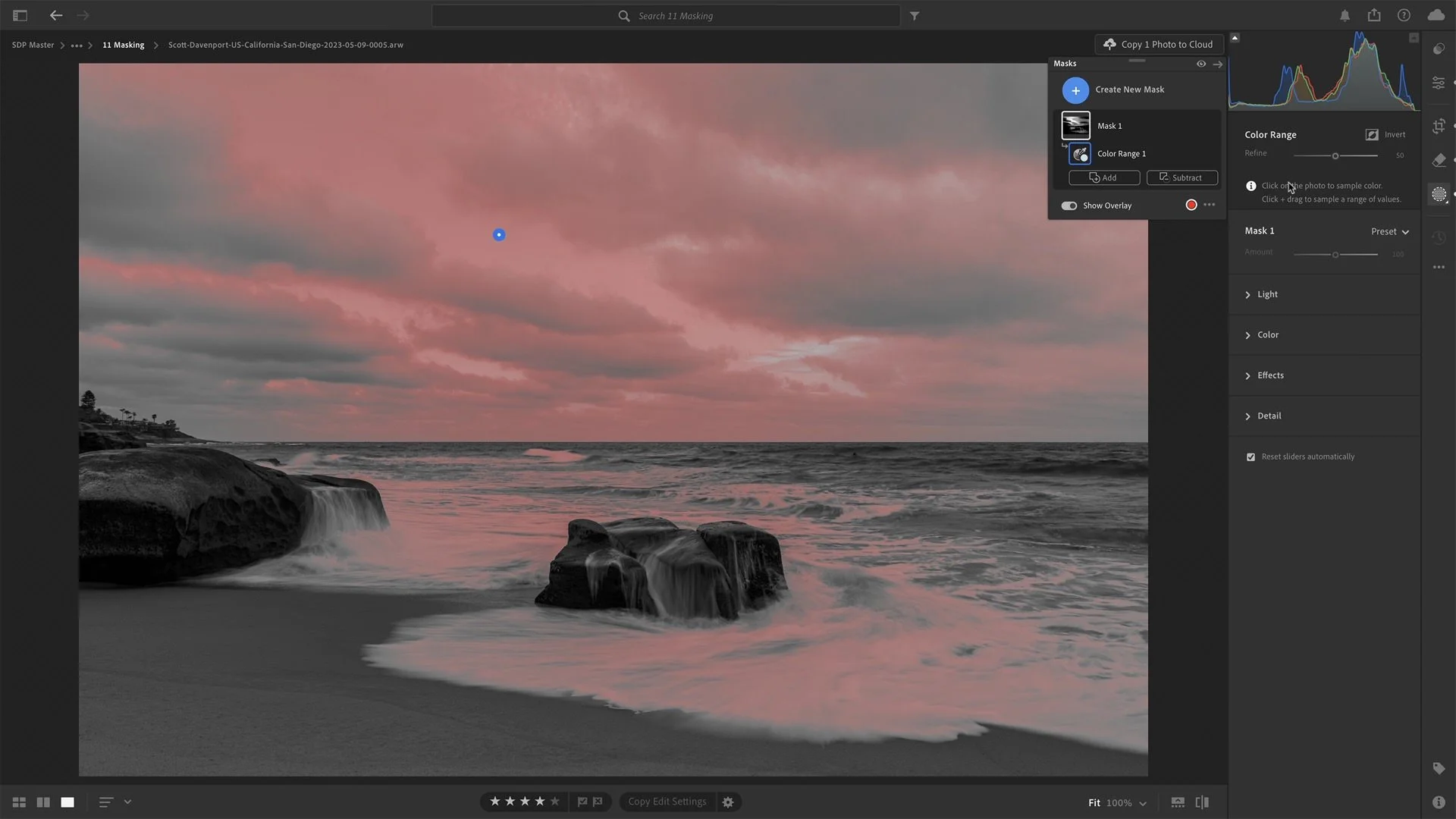Select Color Range 1 mask component
The height and width of the screenshot is (819, 1456).
click(x=1121, y=154)
